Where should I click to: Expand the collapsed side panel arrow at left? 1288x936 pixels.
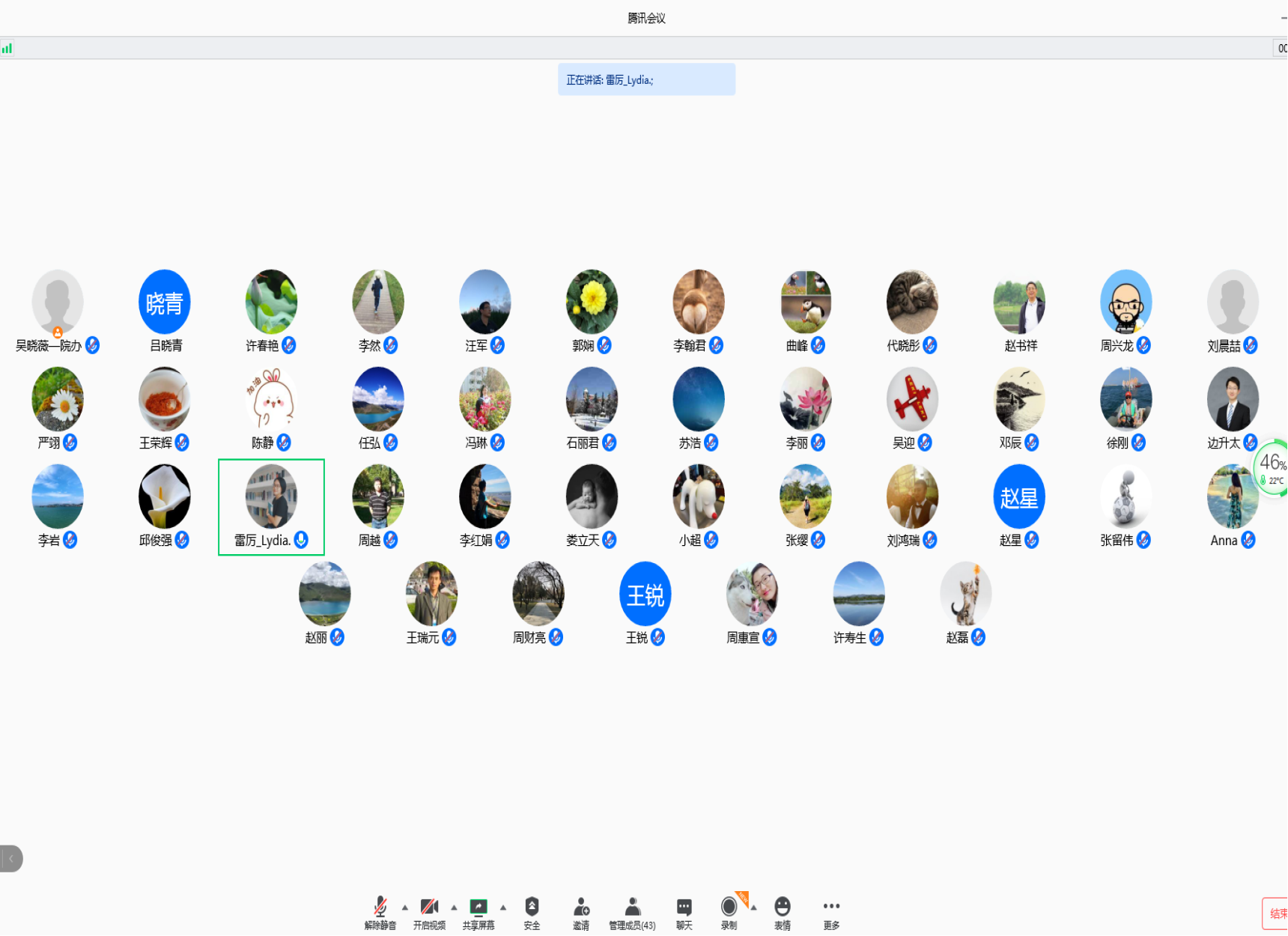[11, 858]
